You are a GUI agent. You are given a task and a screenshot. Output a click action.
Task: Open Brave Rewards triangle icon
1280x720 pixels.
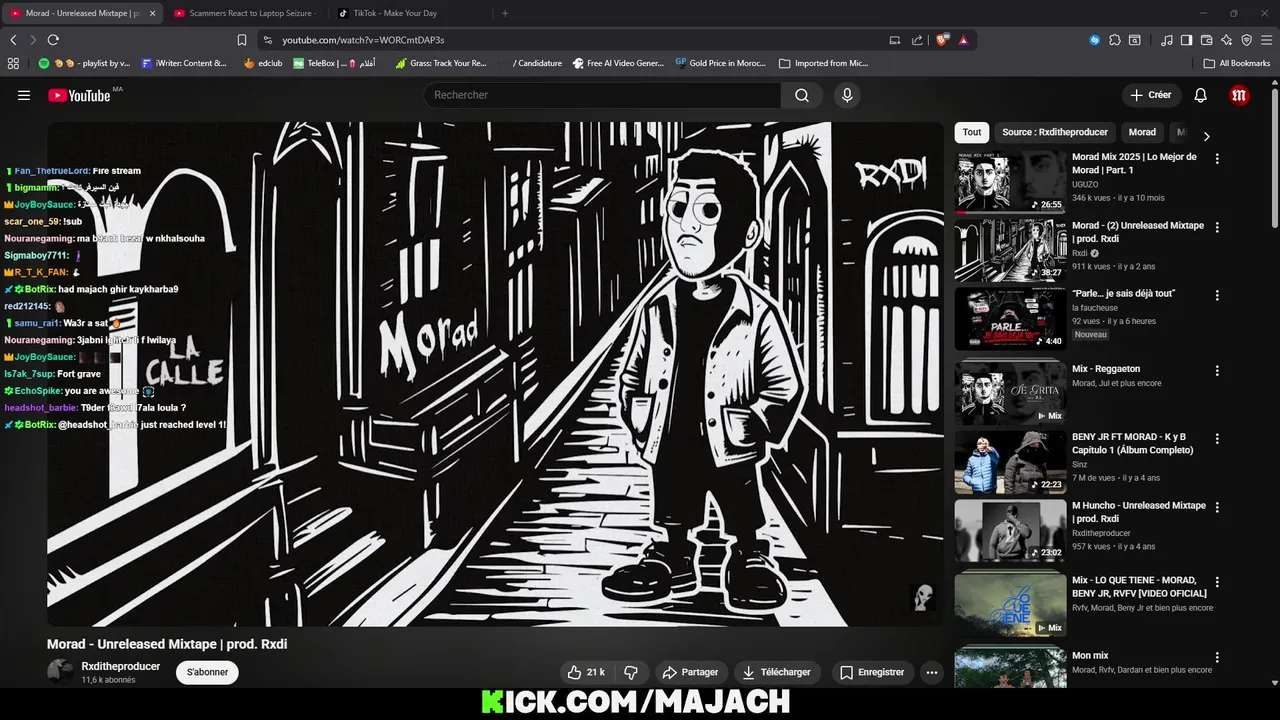coord(964,40)
